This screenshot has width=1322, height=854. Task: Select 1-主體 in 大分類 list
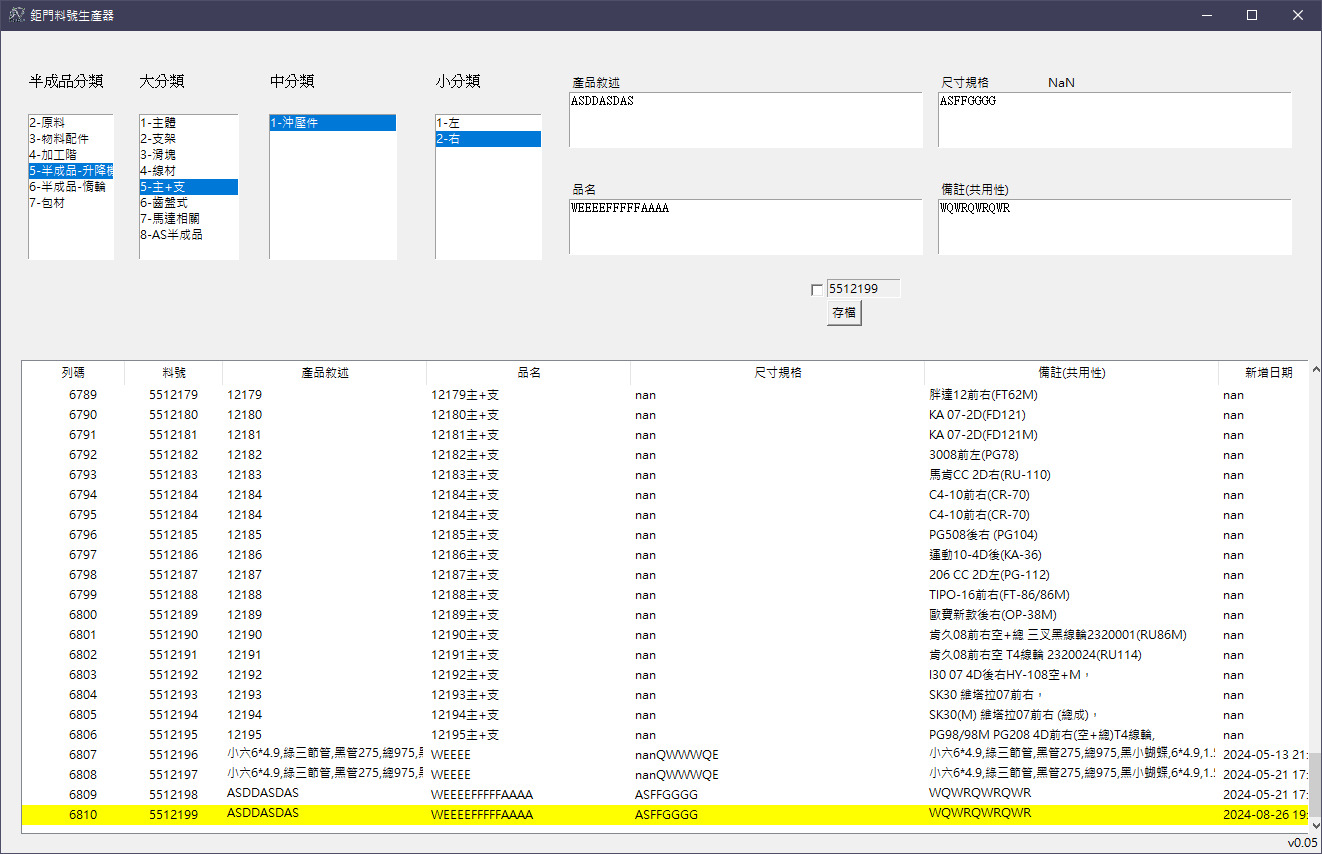(158, 123)
